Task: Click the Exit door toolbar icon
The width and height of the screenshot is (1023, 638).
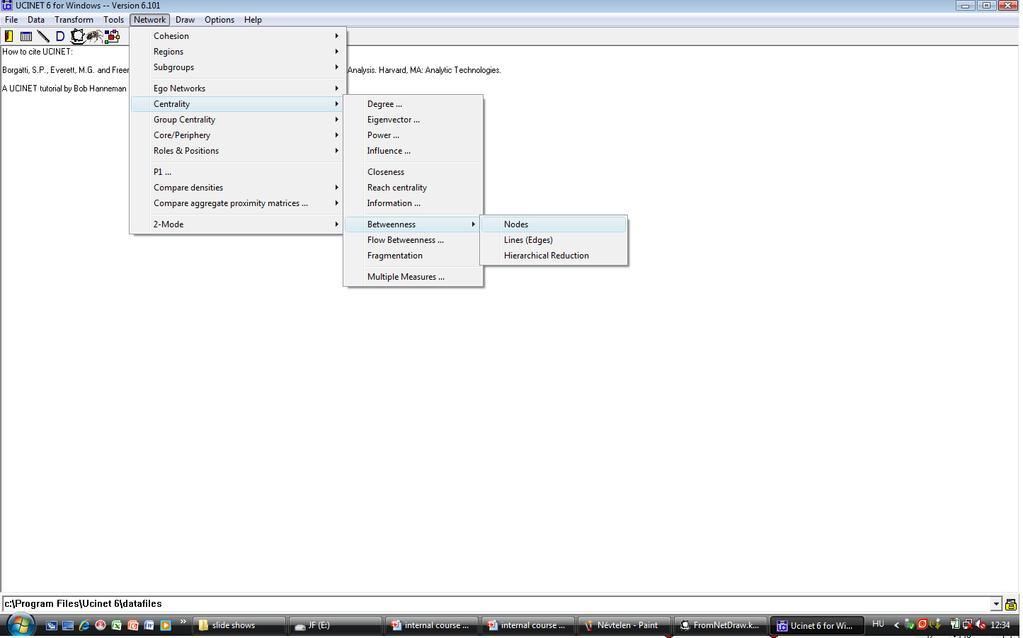Action: [8, 37]
